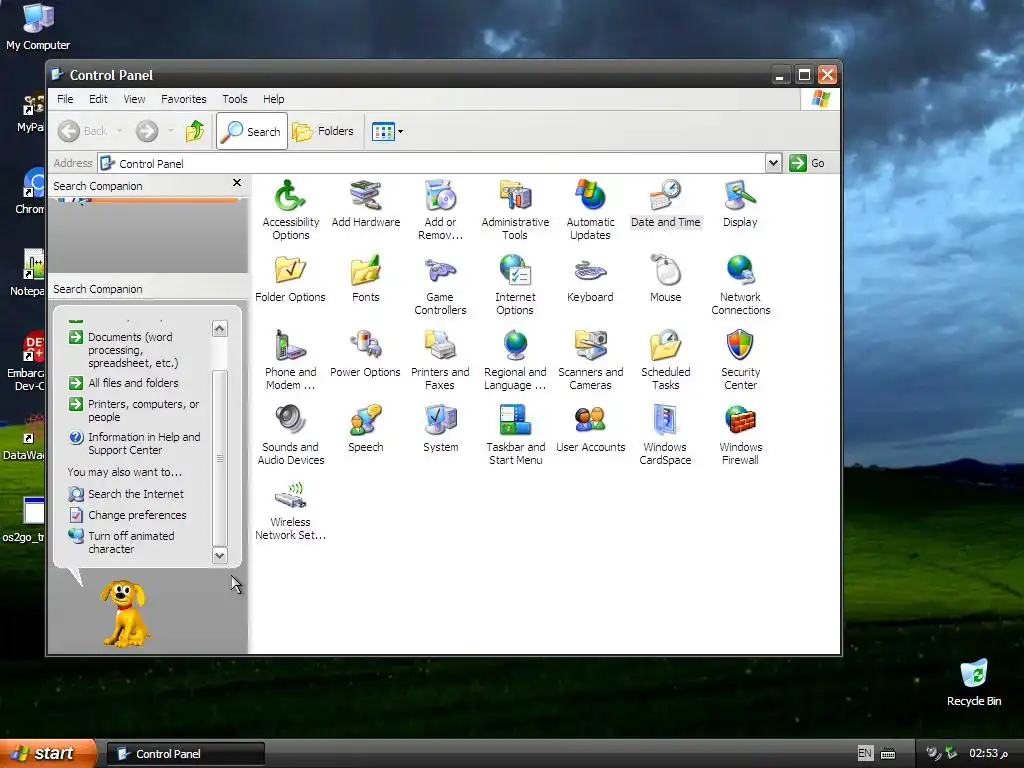
Task: Open Network Connections icon
Action: coord(741,285)
